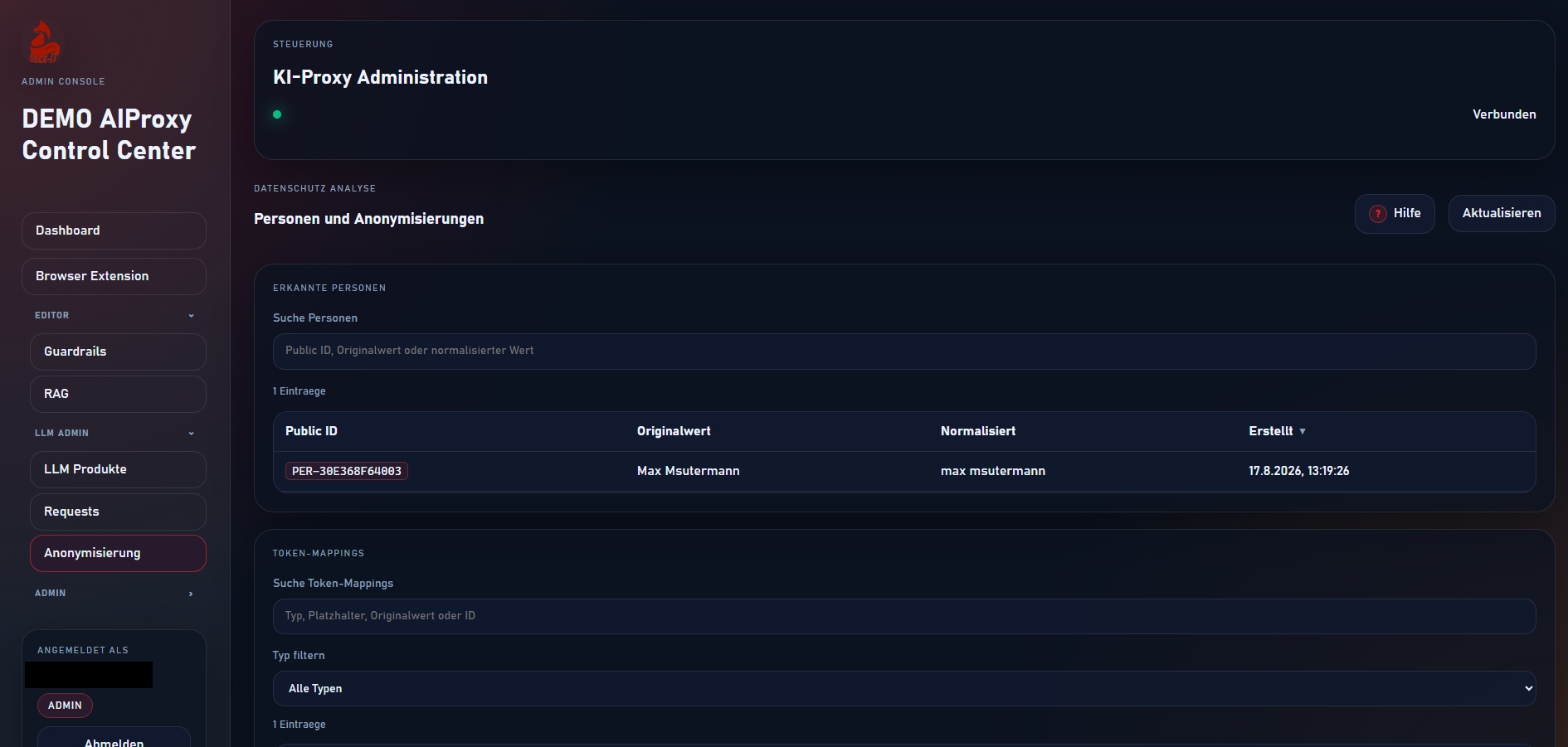Focus the Suche Personen search field
Screen dimensions: 1568x747
904,351
